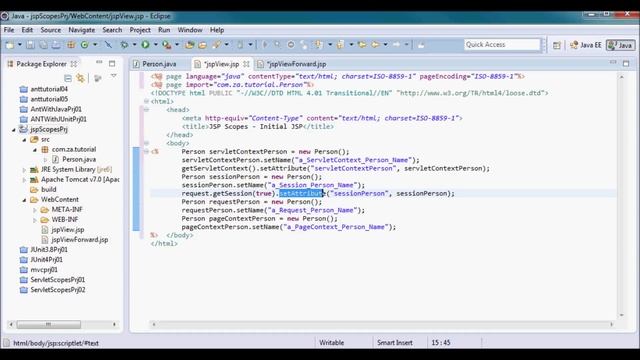This screenshot has height=360, width=640.
Task: Click the green Run button icon
Action: click(145, 44)
